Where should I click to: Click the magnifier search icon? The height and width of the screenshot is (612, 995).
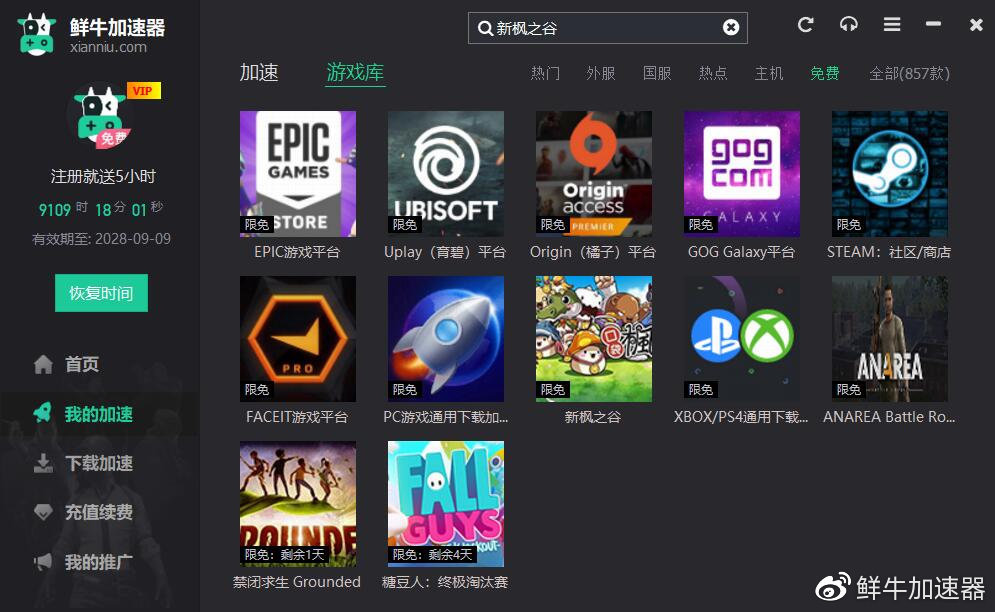coord(485,29)
